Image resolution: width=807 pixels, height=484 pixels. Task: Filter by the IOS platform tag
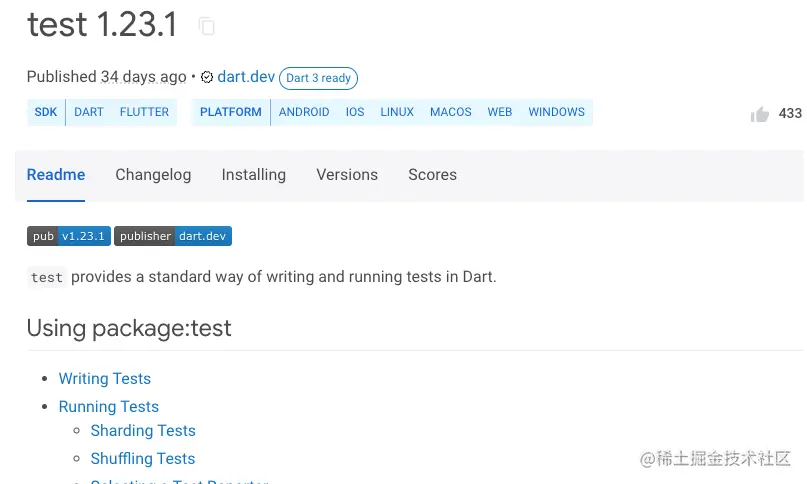click(x=355, y=112)
